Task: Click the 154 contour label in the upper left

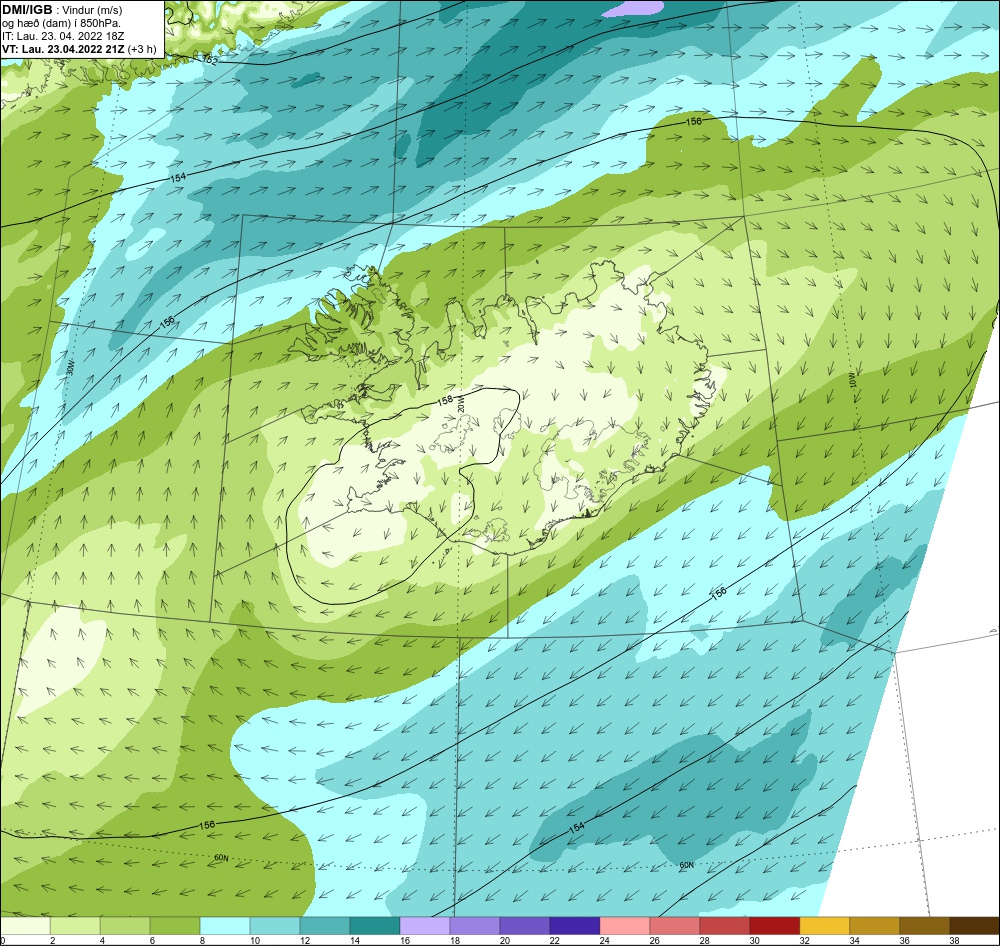Action: (x=178, y=177)
